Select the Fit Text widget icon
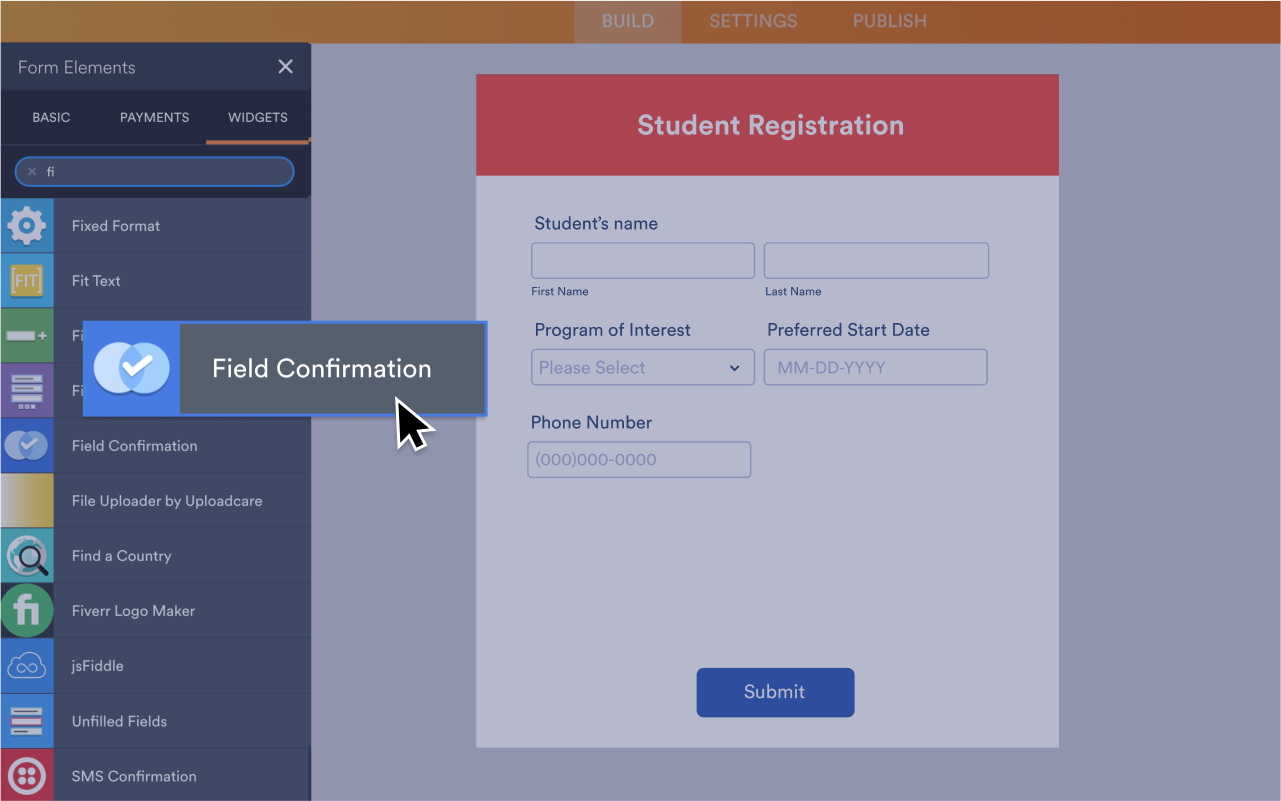The image size is (1281, 801). 27,281
